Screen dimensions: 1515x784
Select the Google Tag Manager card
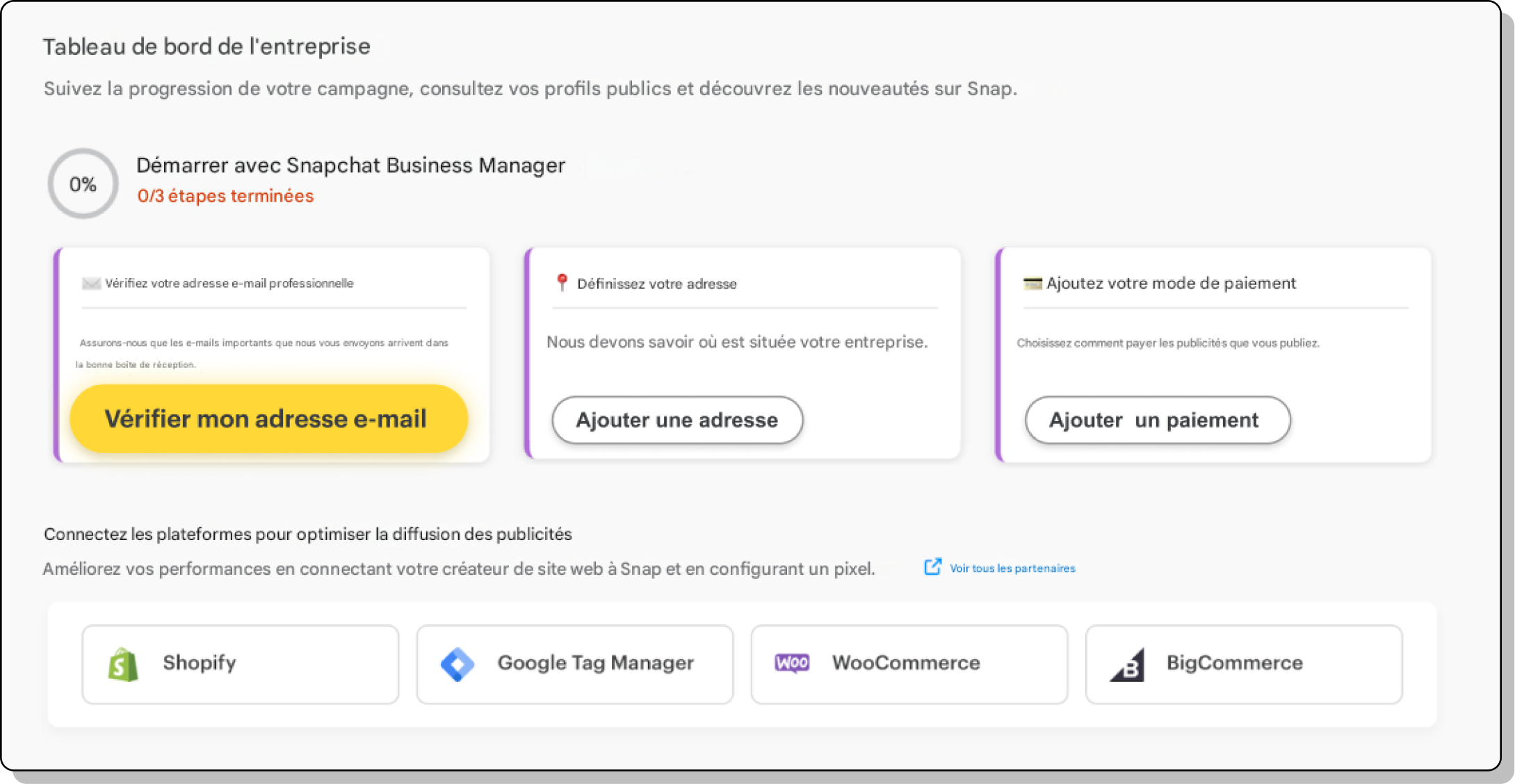(x=575, y=664)
